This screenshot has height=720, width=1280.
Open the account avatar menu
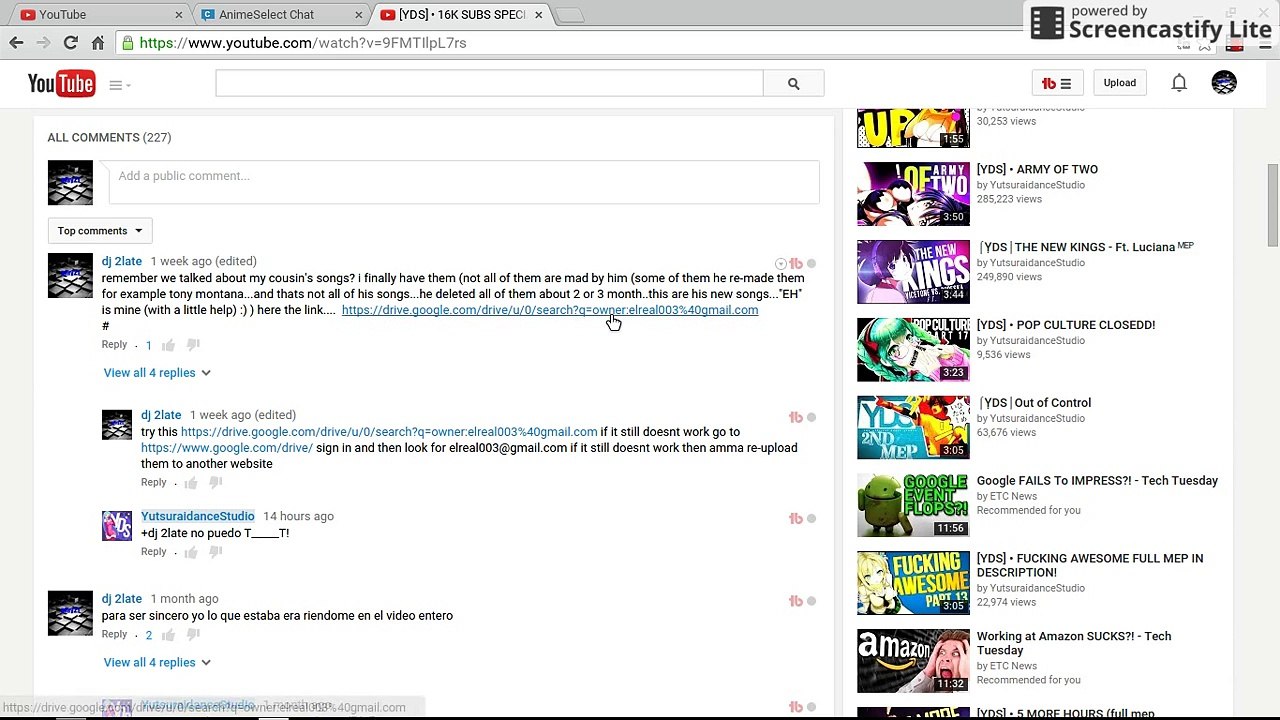1224,83
